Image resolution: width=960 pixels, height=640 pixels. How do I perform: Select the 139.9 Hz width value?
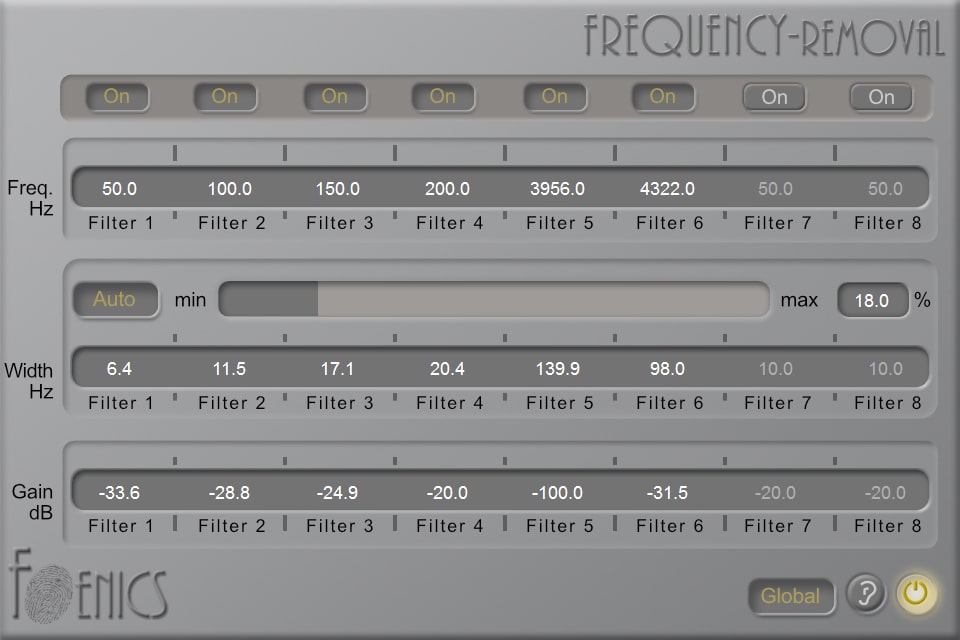point(558,369)
